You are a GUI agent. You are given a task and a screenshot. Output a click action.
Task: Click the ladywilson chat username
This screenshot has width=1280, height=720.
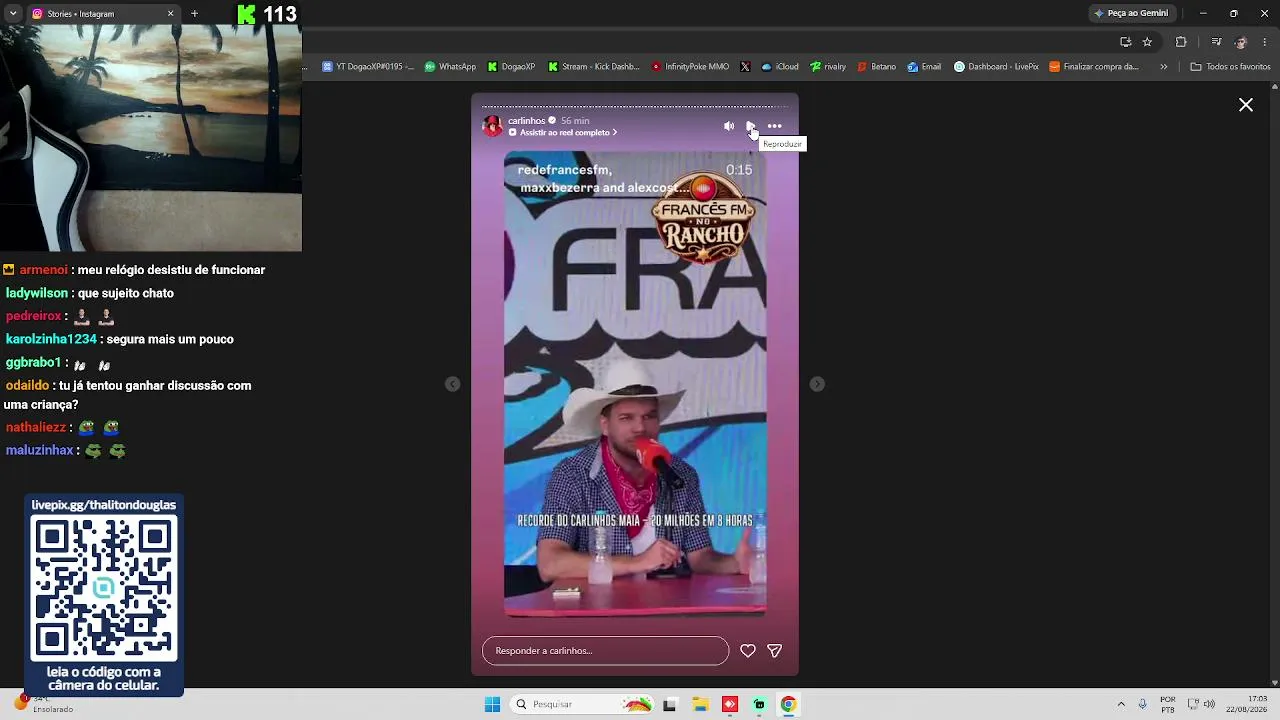37,293
